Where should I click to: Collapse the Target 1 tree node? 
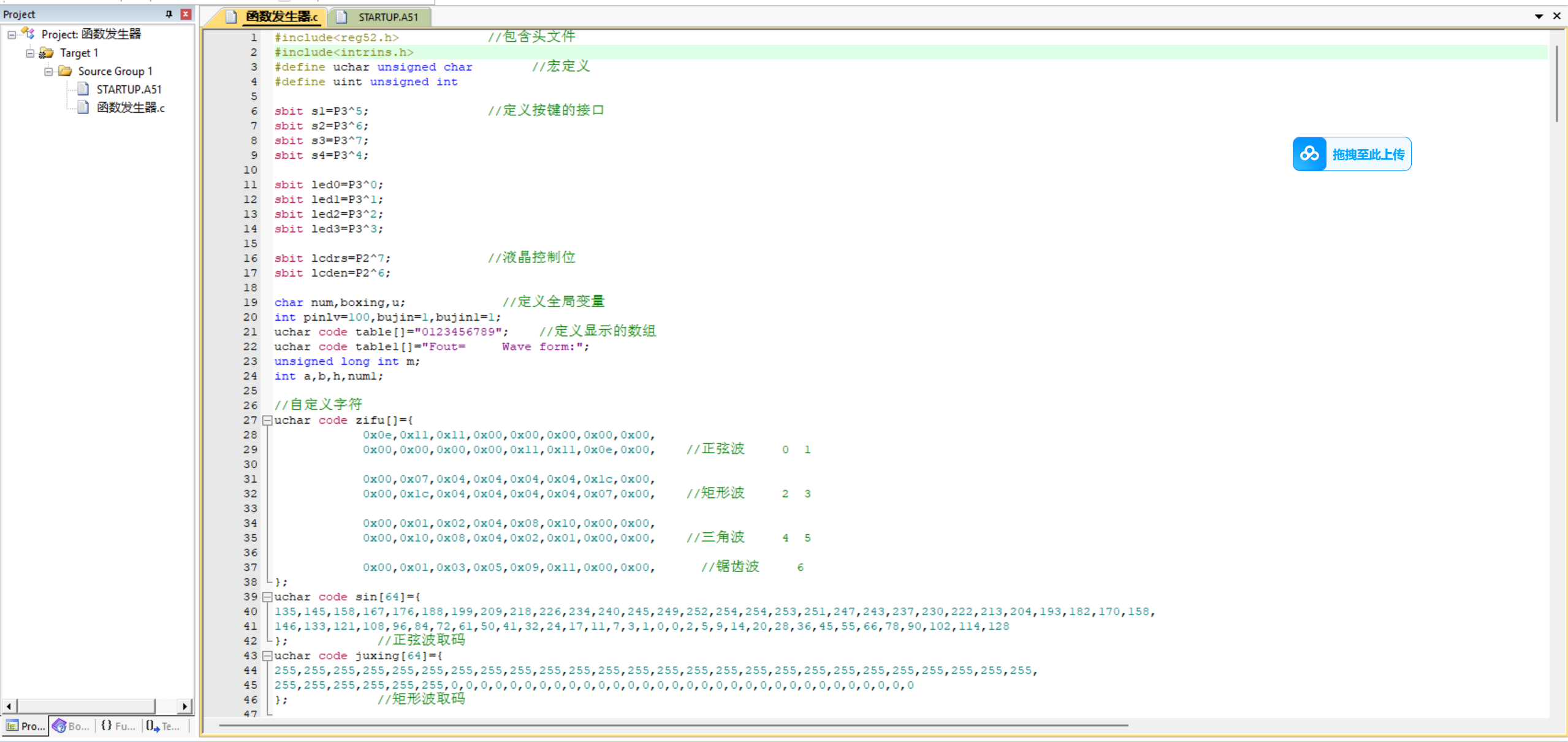click(x=30, y=53)
